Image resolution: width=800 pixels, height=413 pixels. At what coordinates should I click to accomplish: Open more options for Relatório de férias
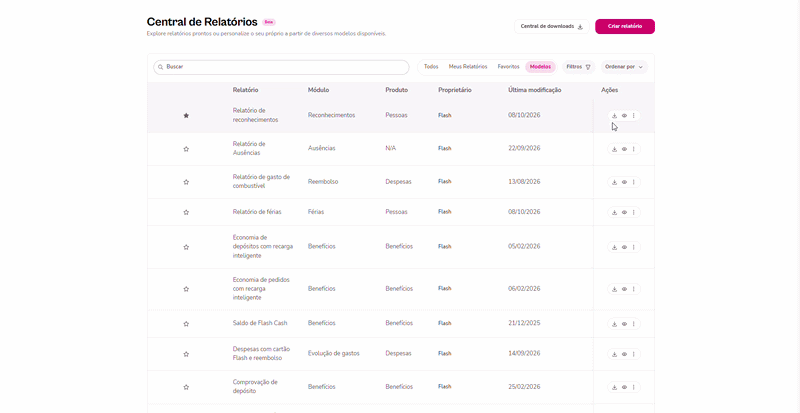[634, 212]
